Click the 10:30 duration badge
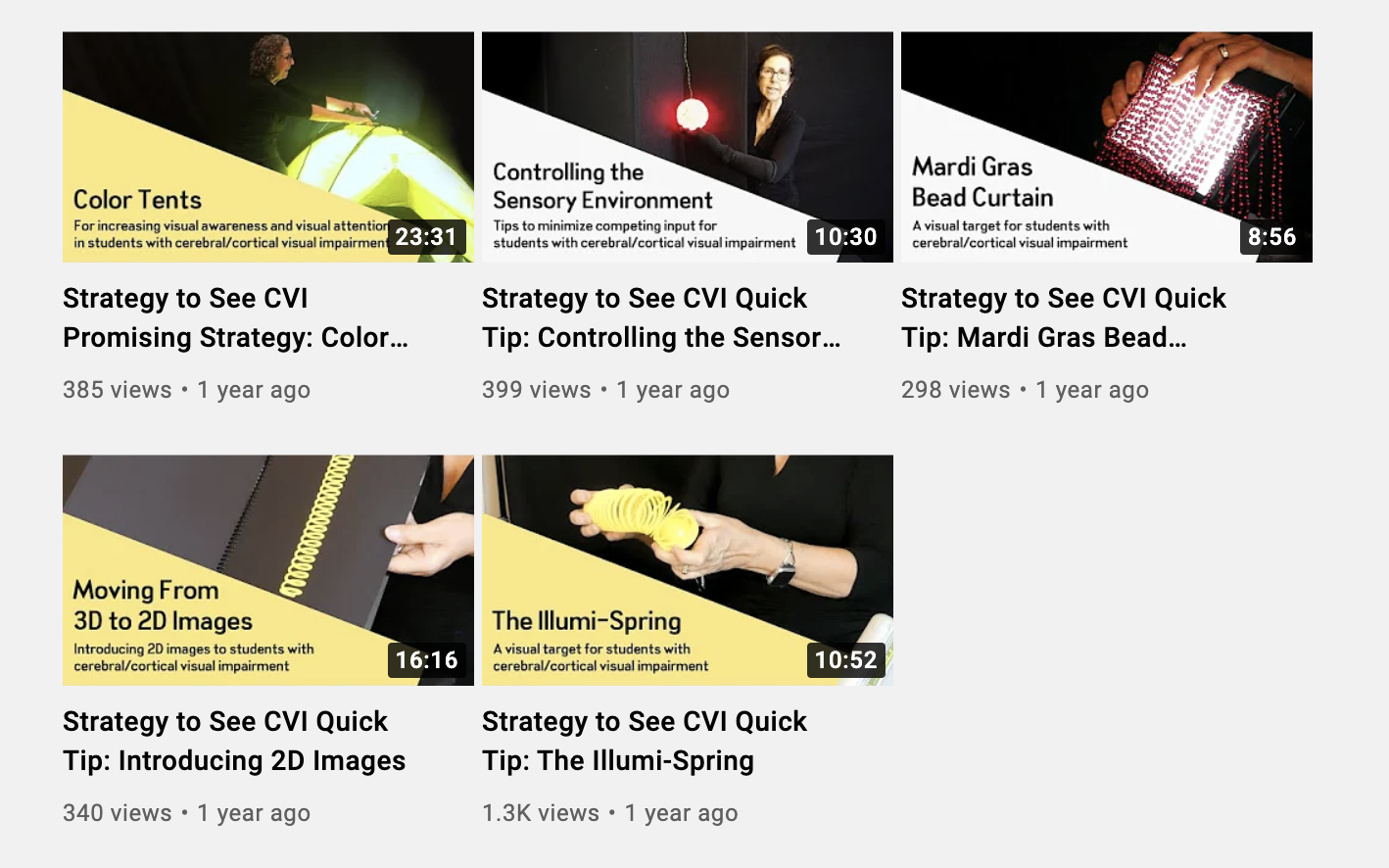Screen dimensions: 1389x868 [845, 237]
